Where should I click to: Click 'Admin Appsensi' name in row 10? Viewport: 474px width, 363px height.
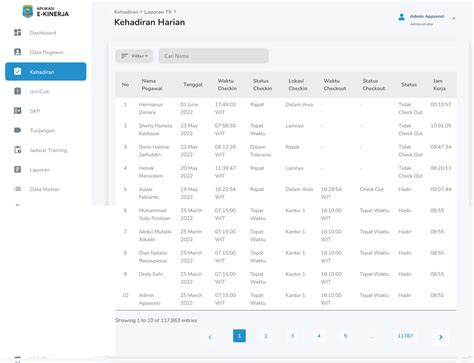click(x=149, y=299)
